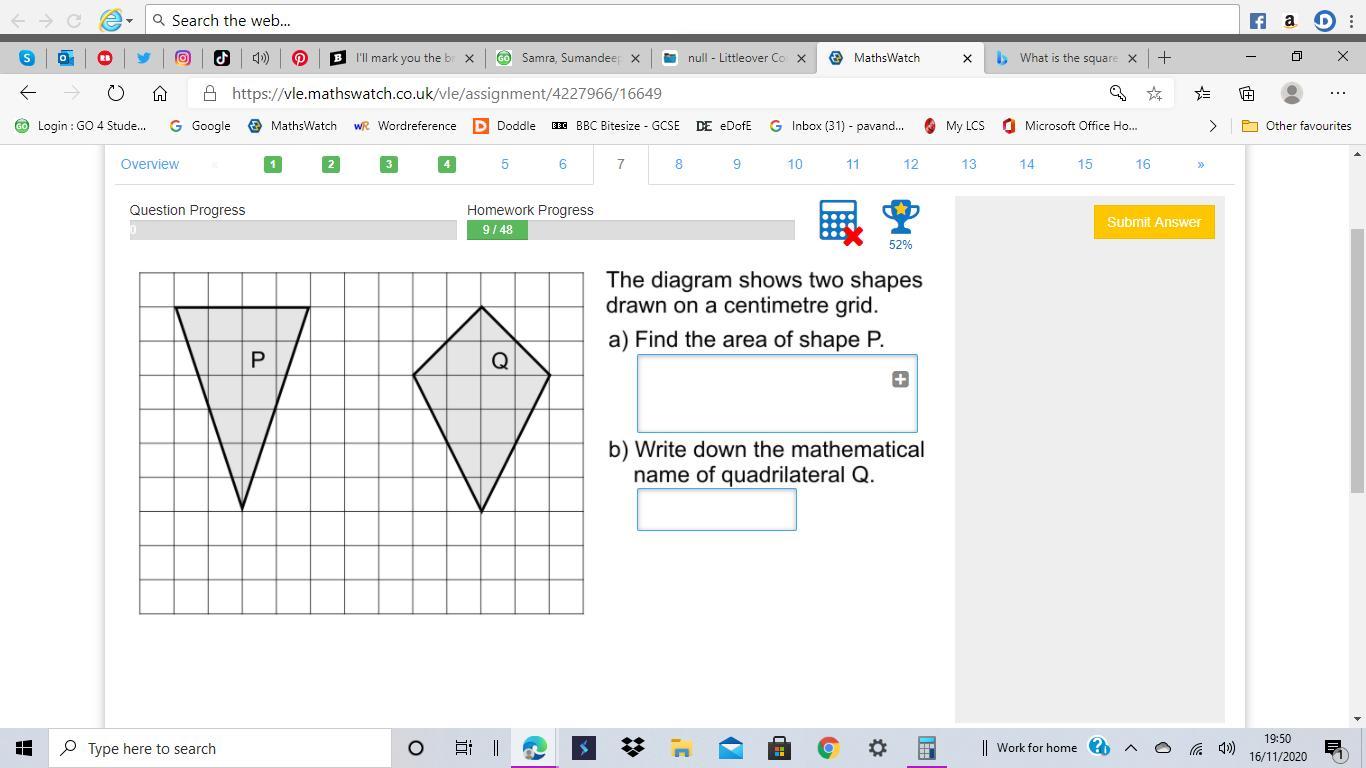Go to the next set of questions with »

pos(1201,164)
